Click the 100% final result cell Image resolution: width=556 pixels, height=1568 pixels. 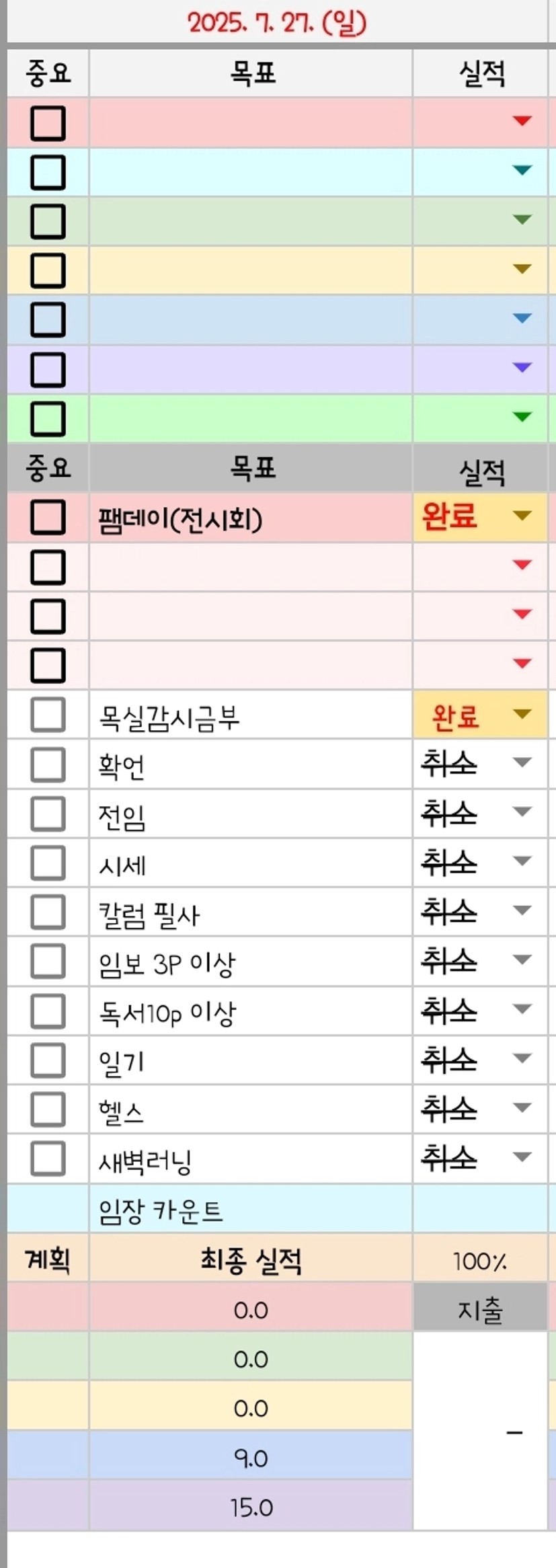480,1258
